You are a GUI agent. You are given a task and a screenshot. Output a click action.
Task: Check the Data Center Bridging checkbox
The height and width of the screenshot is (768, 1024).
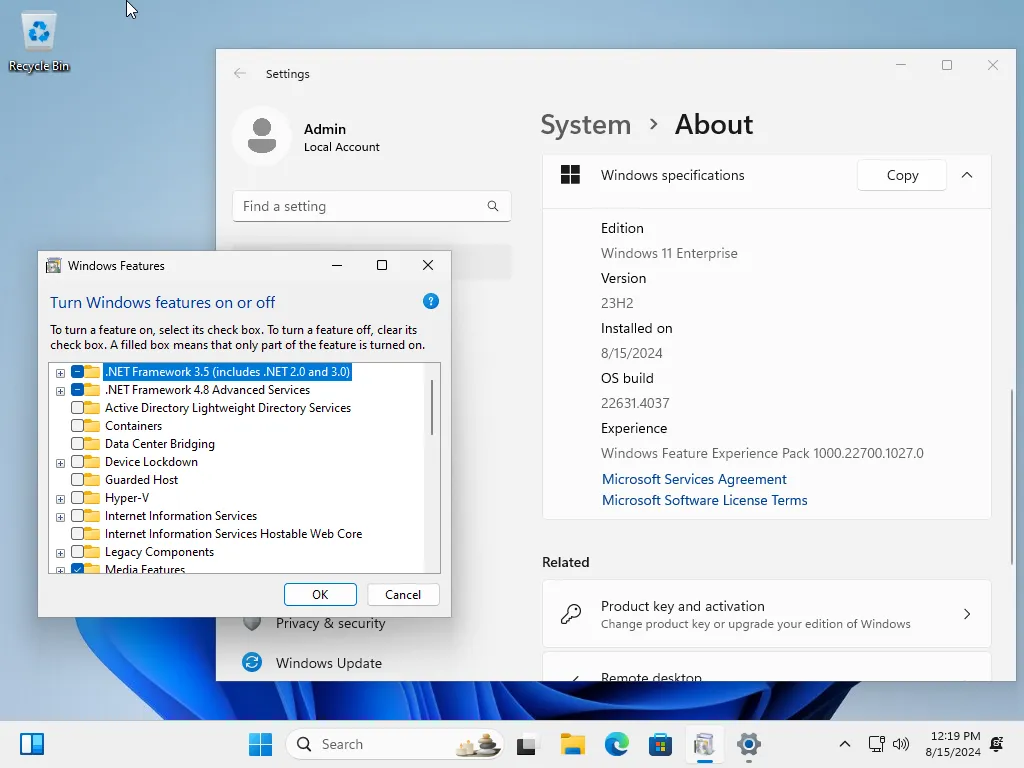77,443
